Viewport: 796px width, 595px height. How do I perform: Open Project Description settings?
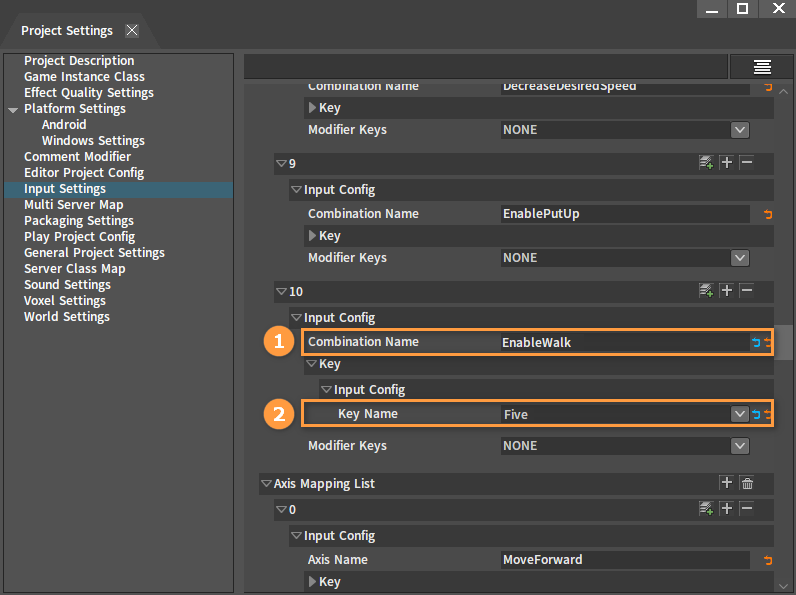[79, 60]
